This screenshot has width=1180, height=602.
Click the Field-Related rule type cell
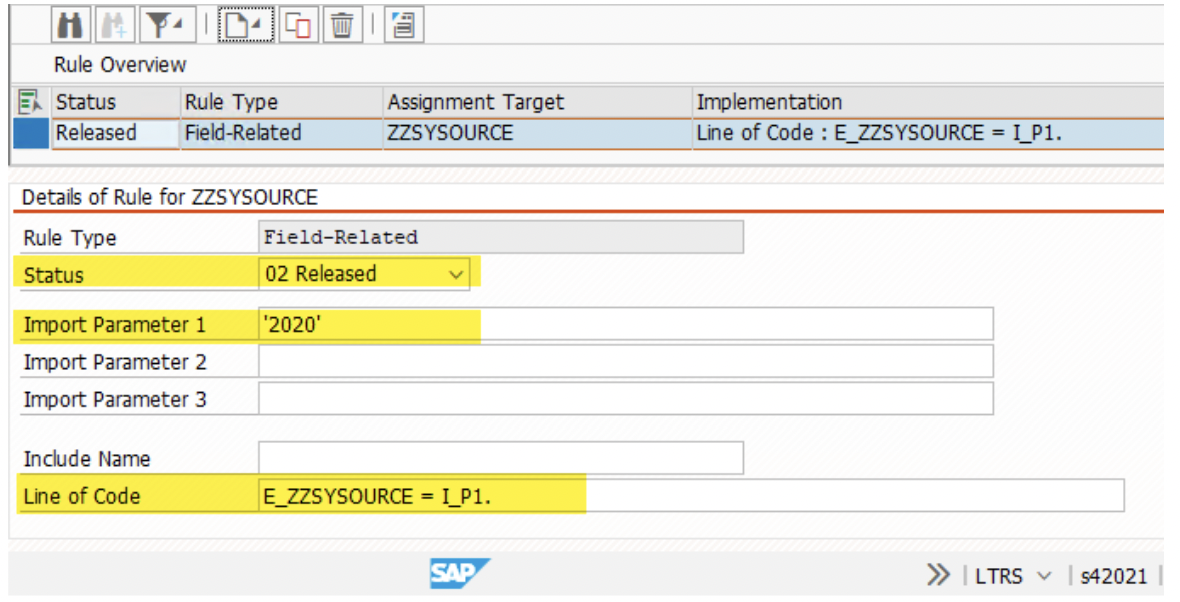tap(281, 133)
